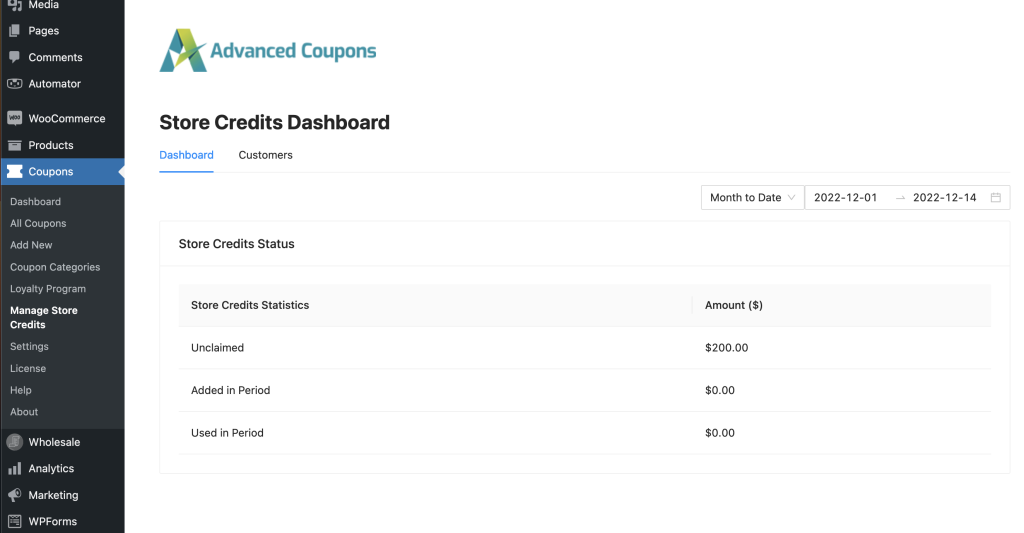1024x533 pixels.
Task: Switch to the Customers tab
Action: [265, 155]
